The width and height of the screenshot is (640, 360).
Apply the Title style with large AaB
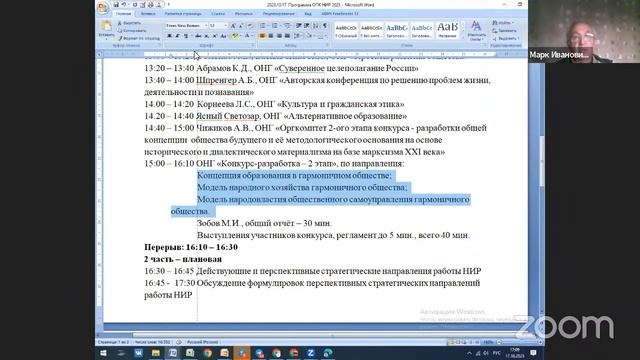click(447, 31)
